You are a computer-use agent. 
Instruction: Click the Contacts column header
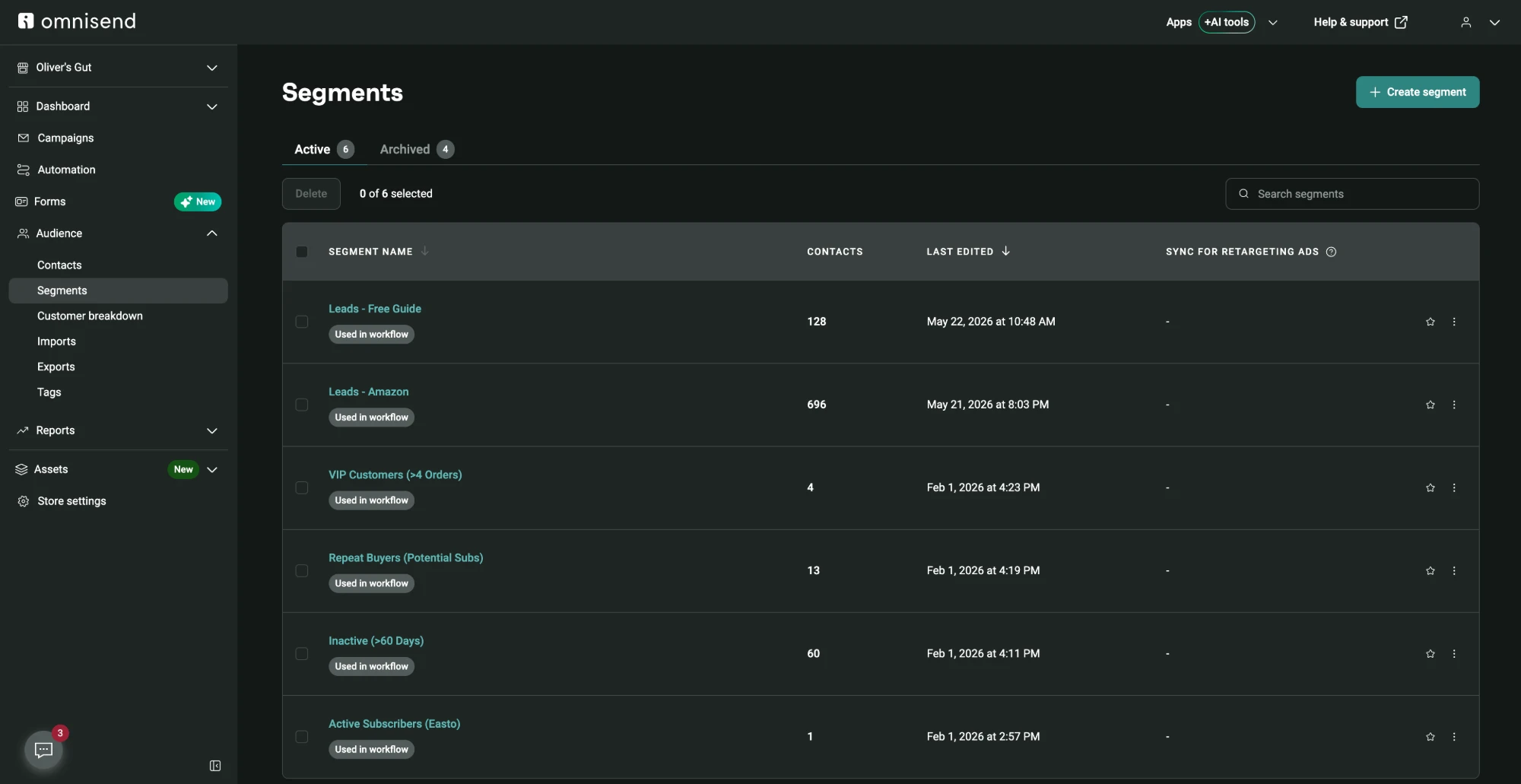(x=835, y=252)
